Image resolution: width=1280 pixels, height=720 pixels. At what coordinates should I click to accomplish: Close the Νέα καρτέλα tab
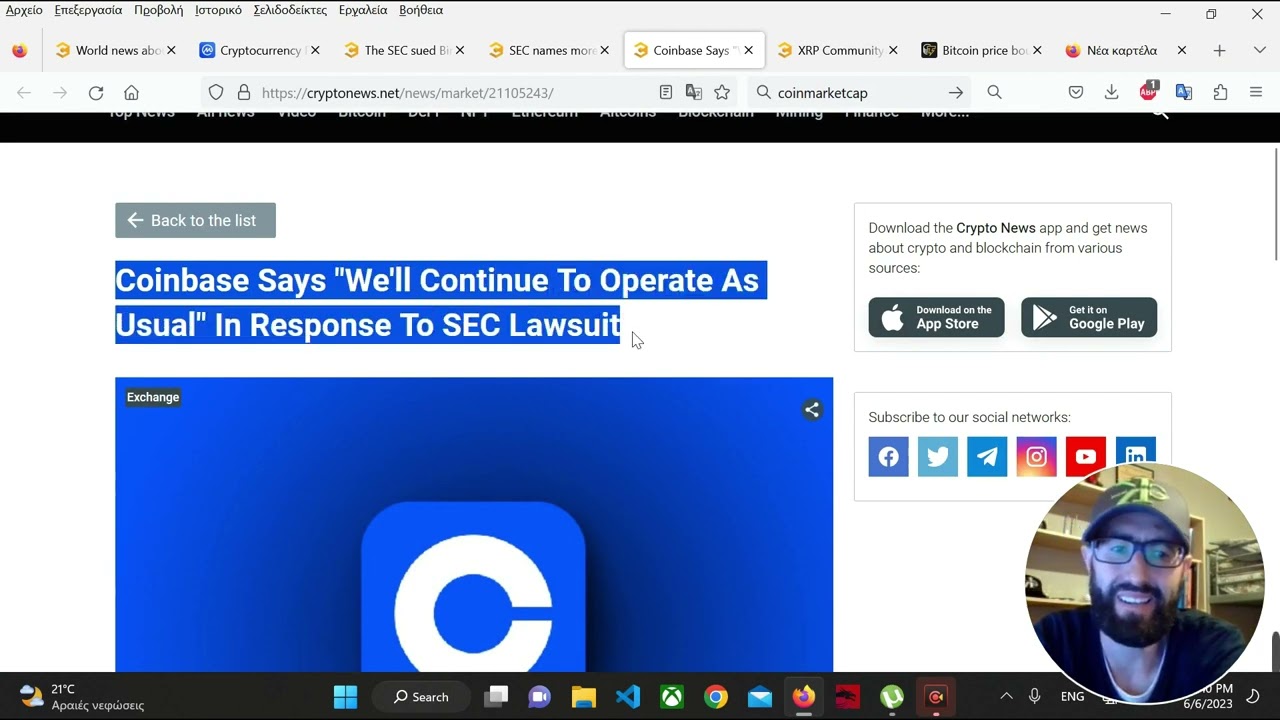[x=1181, y=51]
